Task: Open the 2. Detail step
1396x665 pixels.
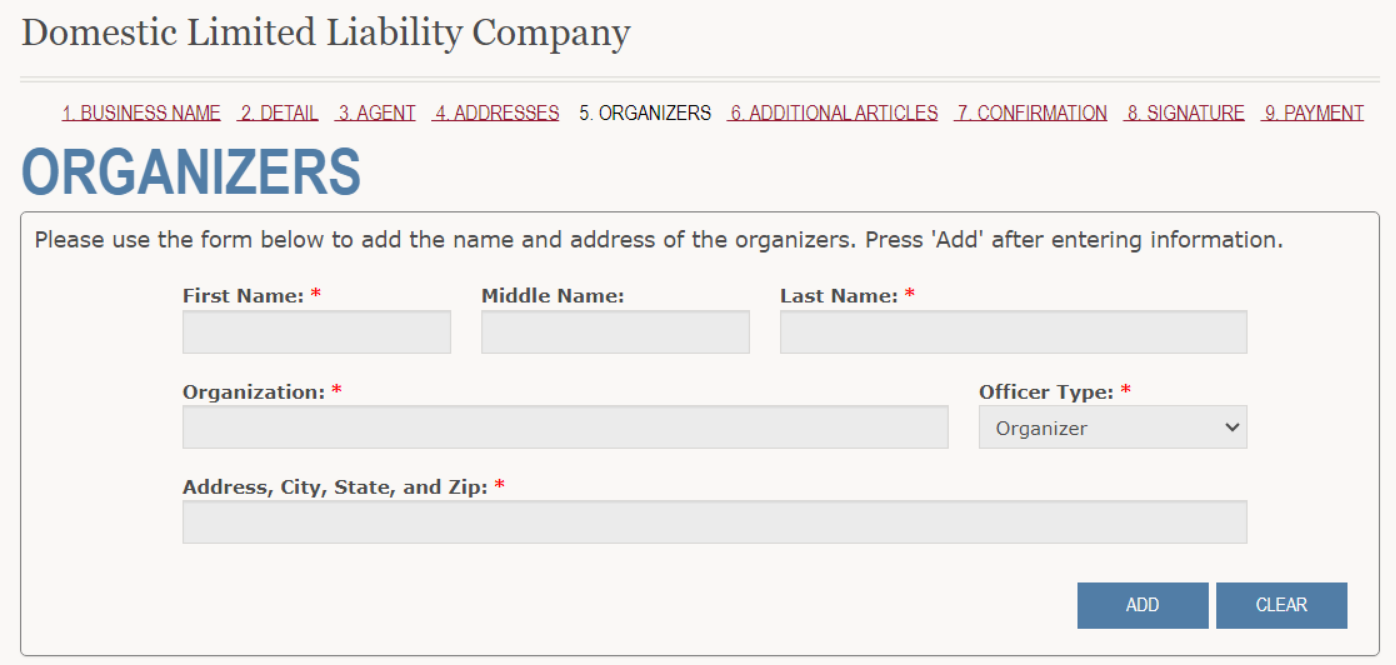Action: pyautogui.click(x=278, y=113)
